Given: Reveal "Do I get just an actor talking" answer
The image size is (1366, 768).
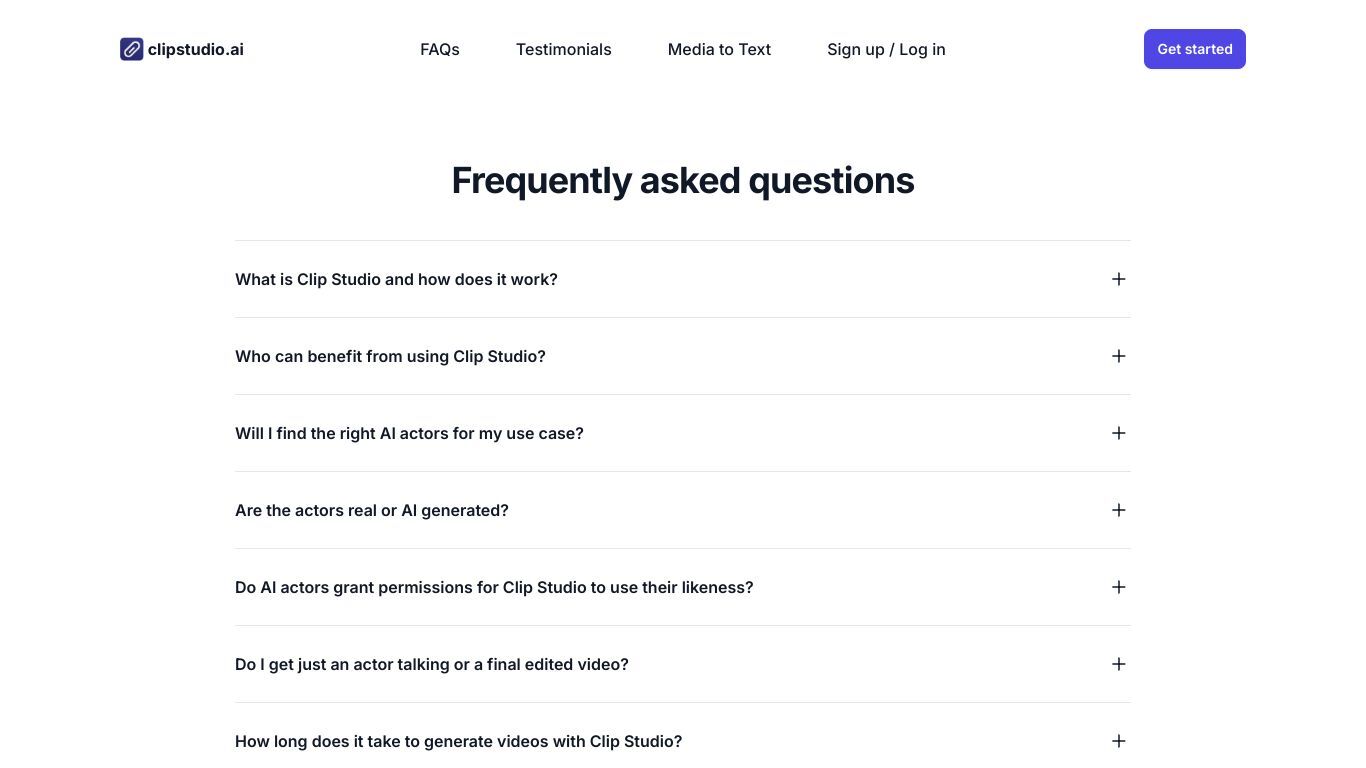Looking at the screenshot, I should point(431,664).
